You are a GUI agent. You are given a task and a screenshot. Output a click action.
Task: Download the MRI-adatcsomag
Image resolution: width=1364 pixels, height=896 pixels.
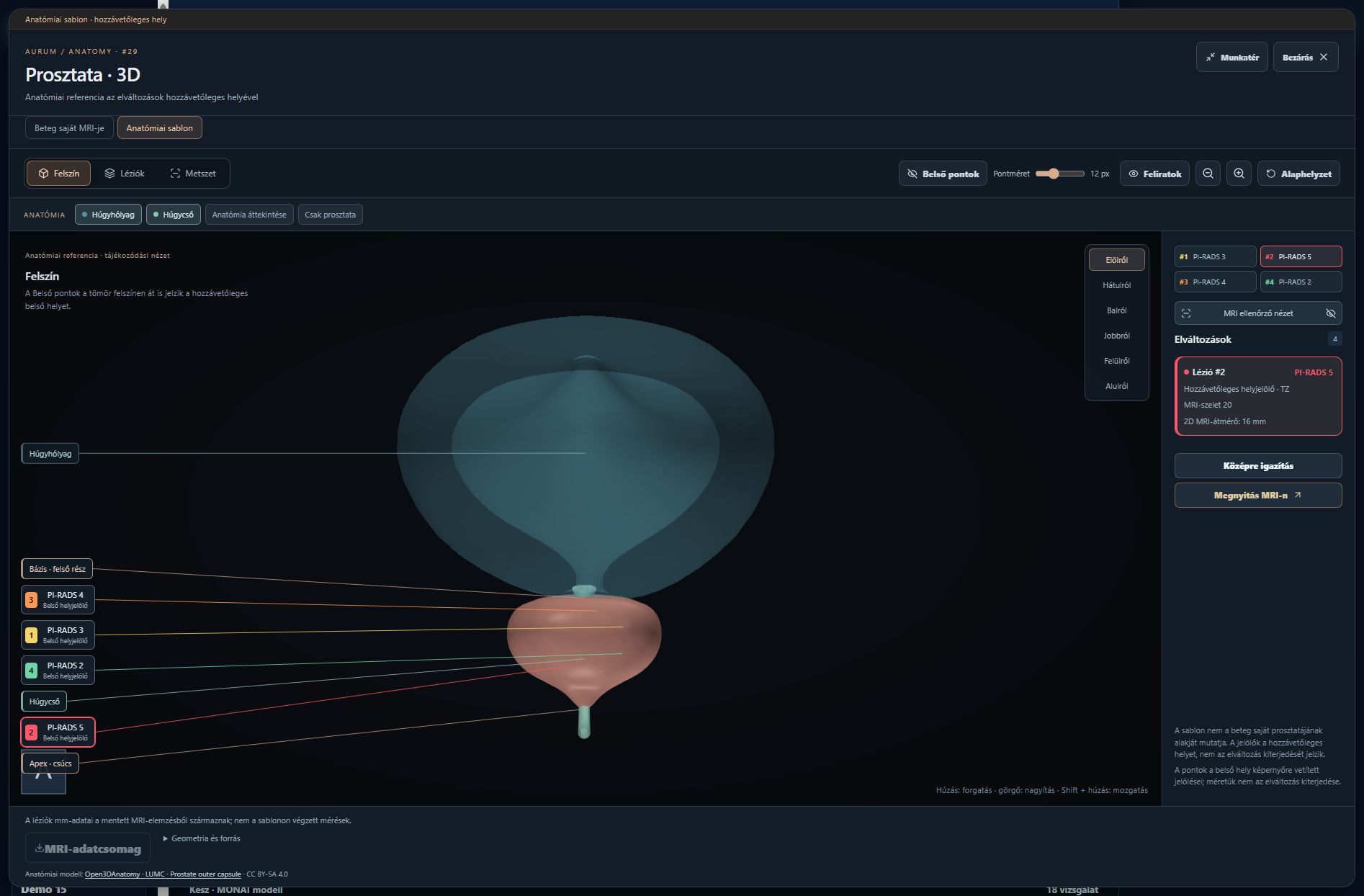[88, 848]
